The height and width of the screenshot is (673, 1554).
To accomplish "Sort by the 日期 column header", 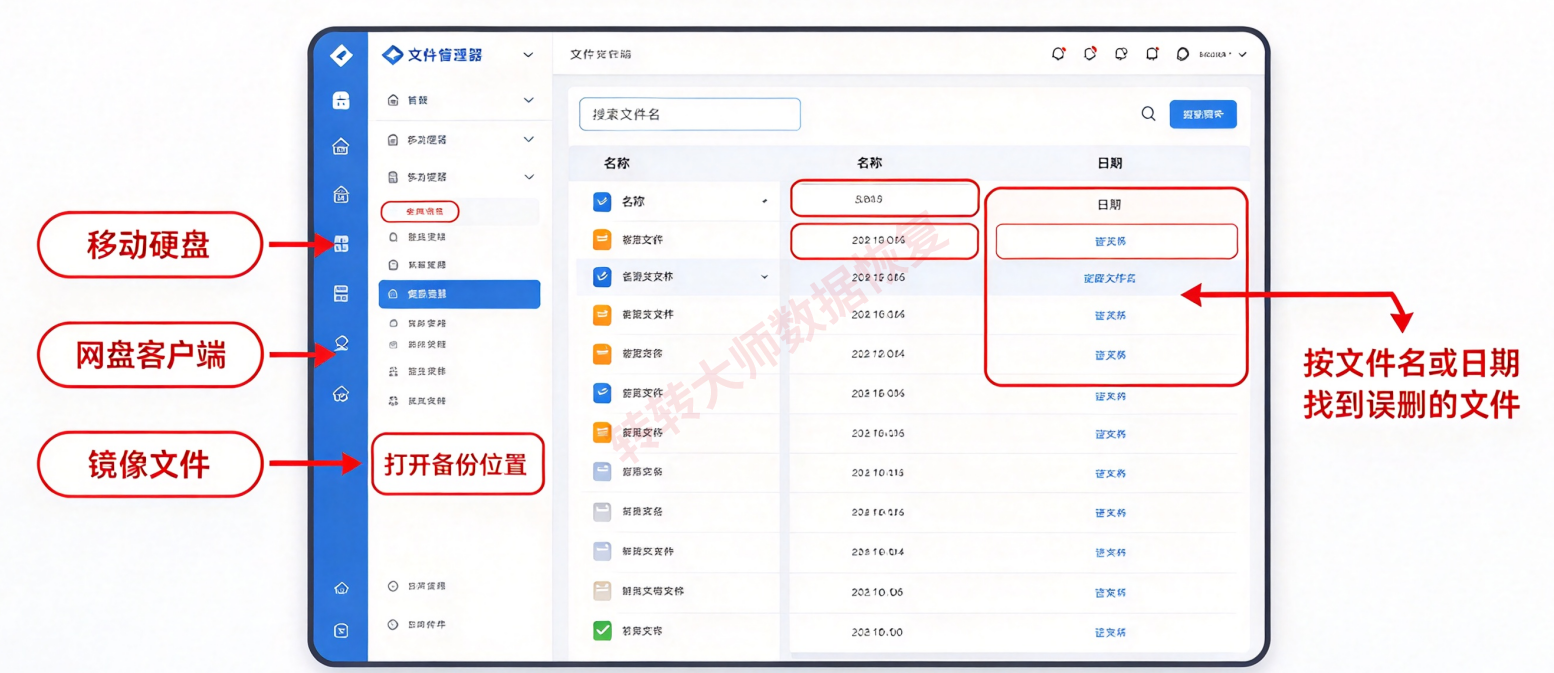I will pos(1109,163).
